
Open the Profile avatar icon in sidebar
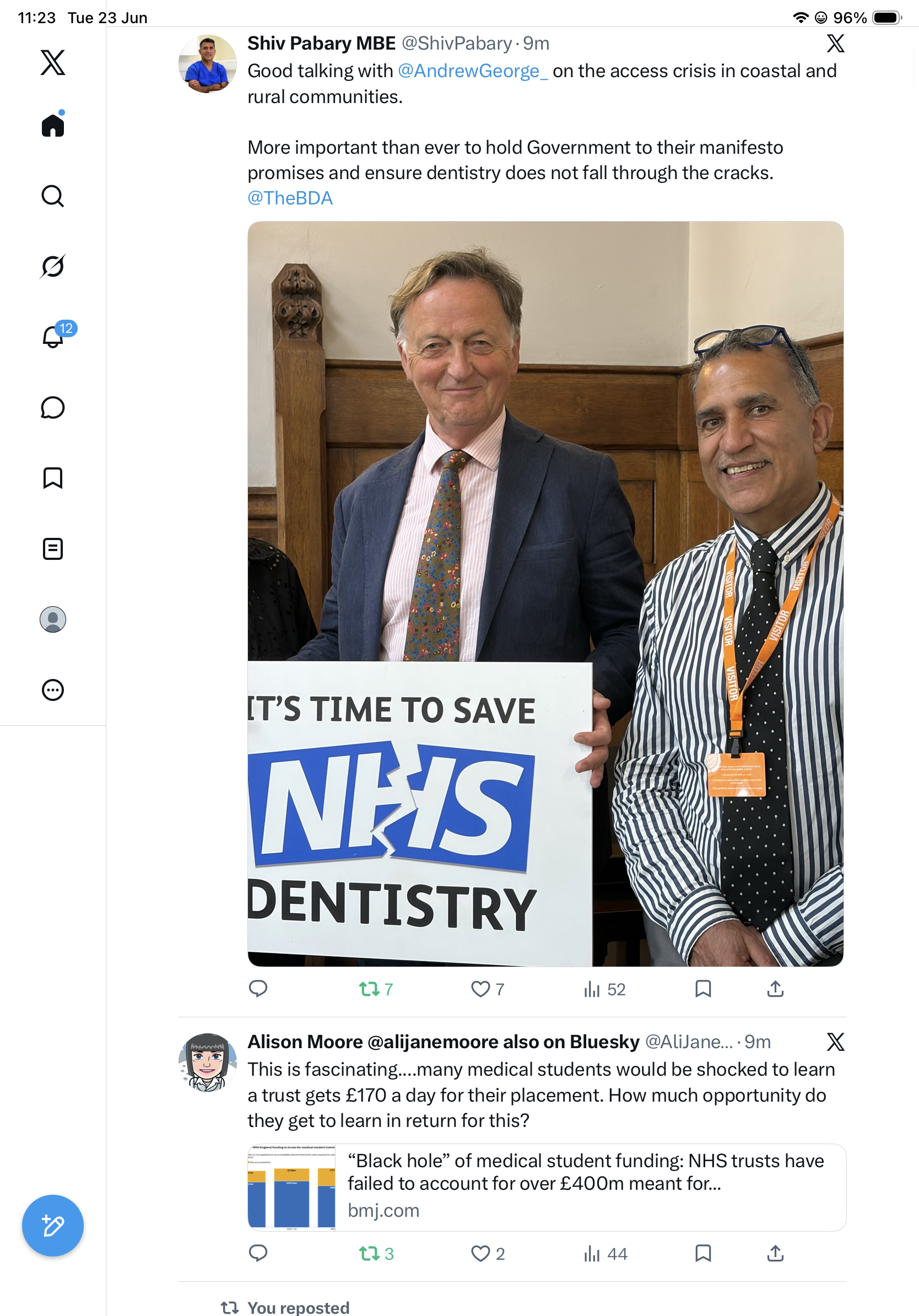tap(53, 619)
